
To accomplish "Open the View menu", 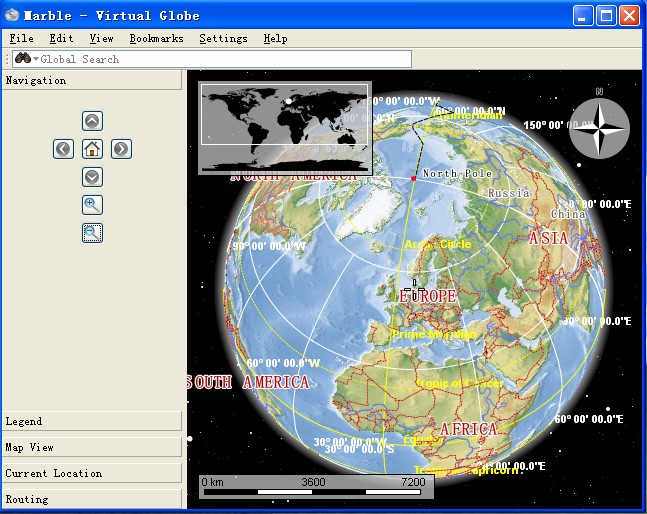I will [102, 38].
